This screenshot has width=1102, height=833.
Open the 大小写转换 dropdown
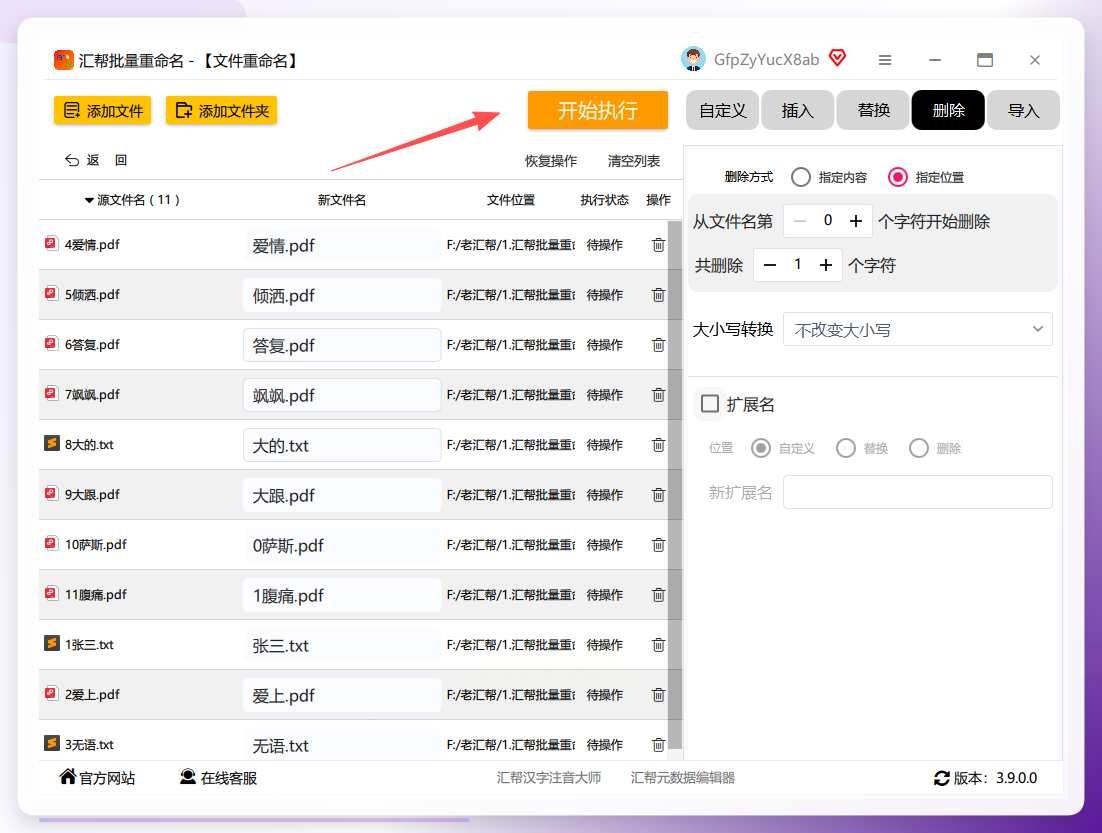[917, 329]
